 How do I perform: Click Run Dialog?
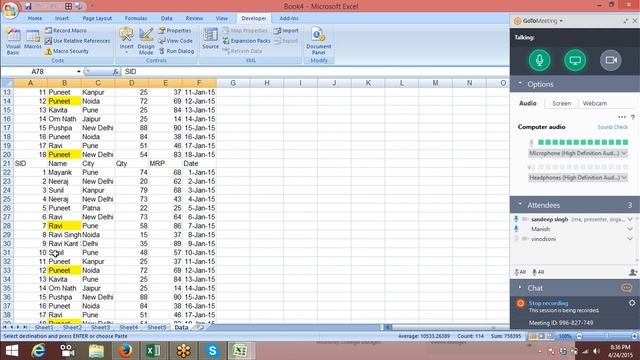(176, 51)
